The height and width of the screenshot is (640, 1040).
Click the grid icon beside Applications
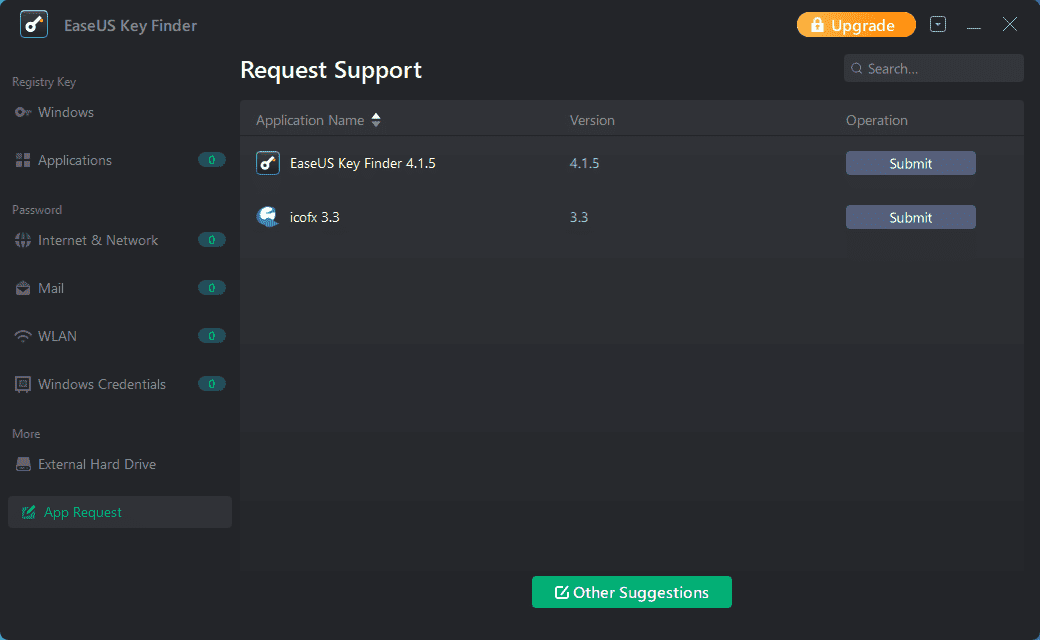[23, 160]
